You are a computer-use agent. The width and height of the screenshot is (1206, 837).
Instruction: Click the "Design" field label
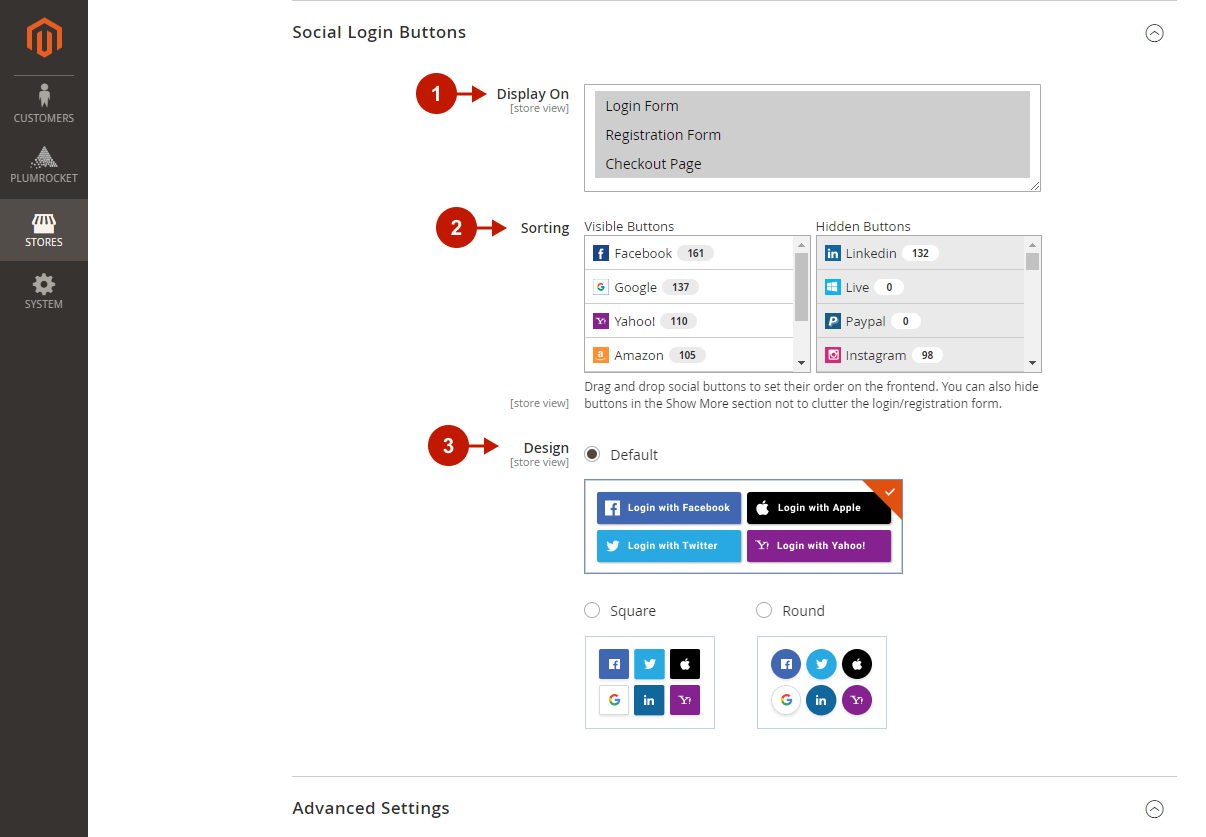[x=546, y=448]
